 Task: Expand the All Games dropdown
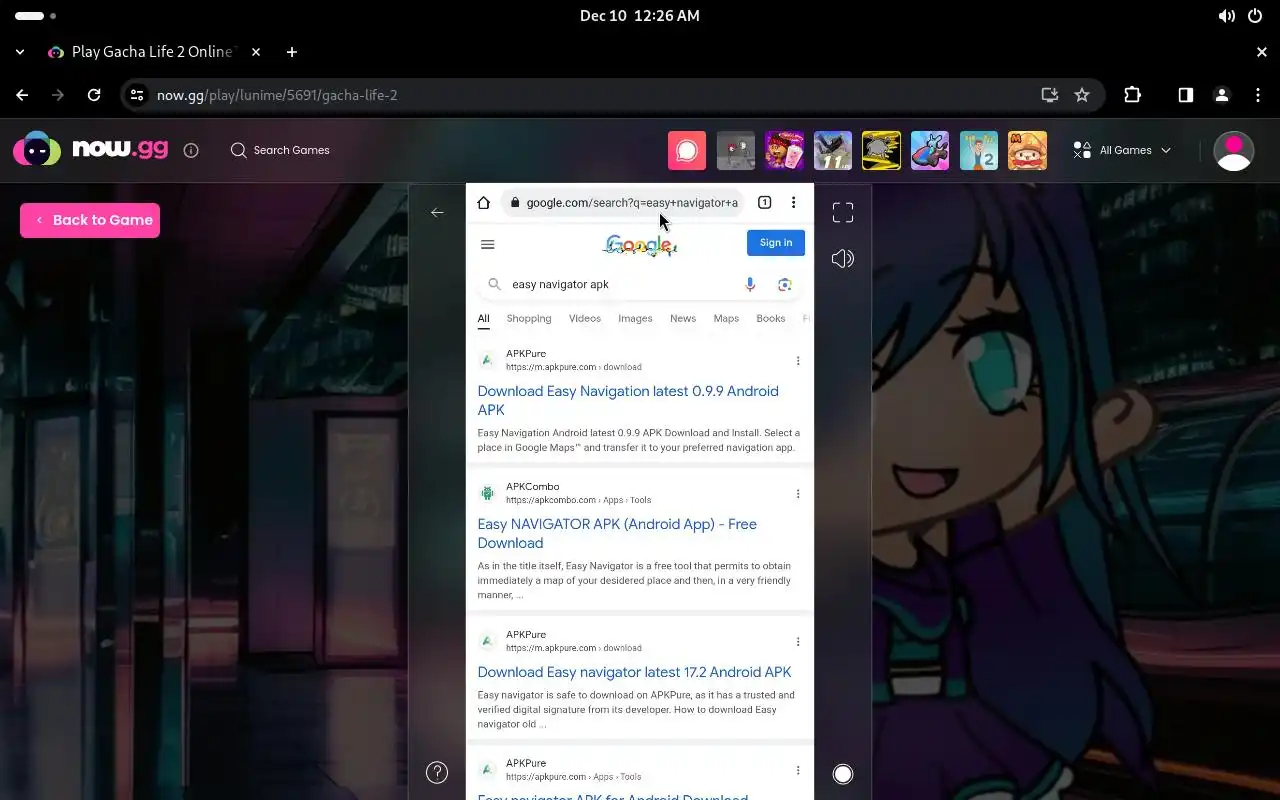(1122, 150)
